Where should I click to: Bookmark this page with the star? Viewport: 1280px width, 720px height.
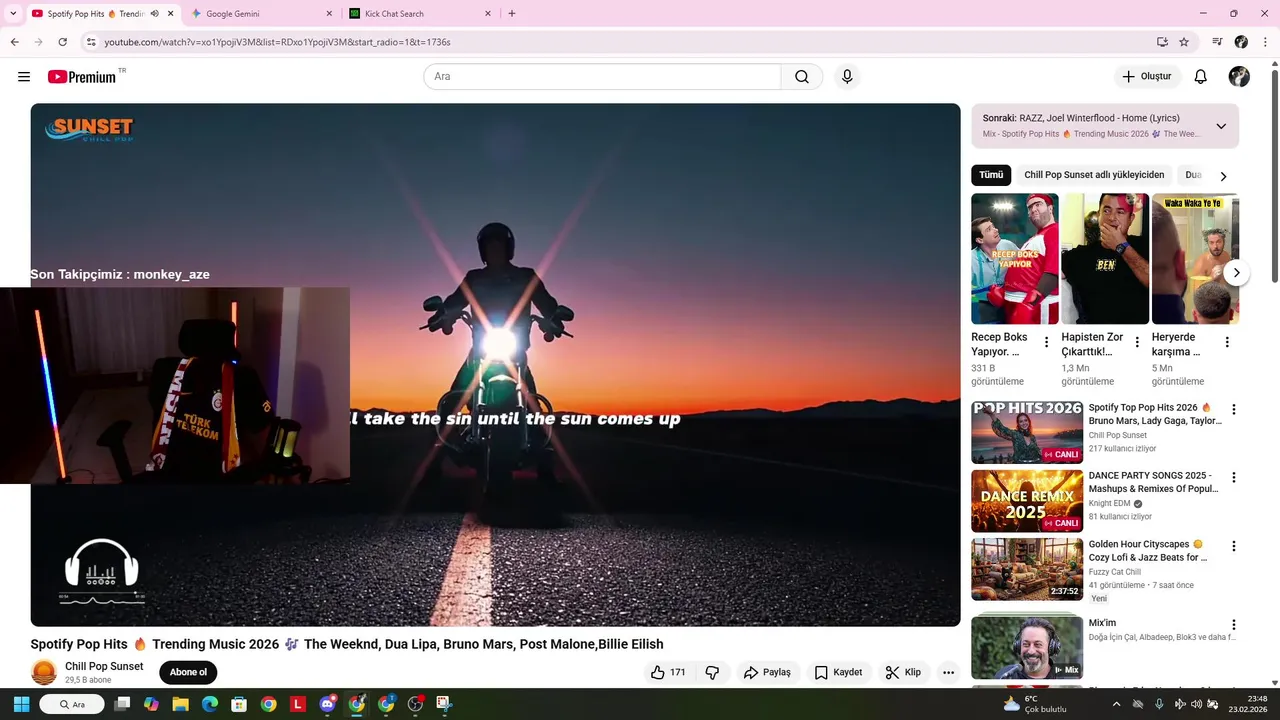(x=1184, y=42)
